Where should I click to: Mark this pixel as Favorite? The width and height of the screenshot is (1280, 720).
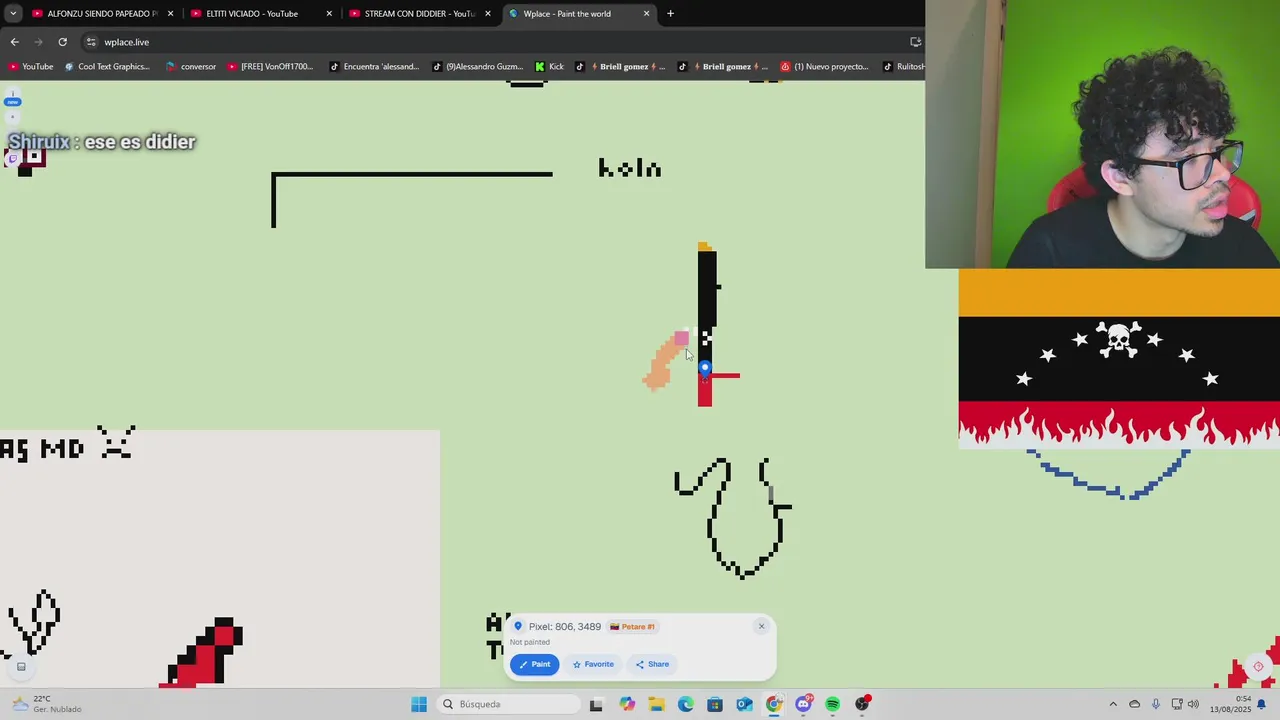pyautogui.click(x=593, y=664)
